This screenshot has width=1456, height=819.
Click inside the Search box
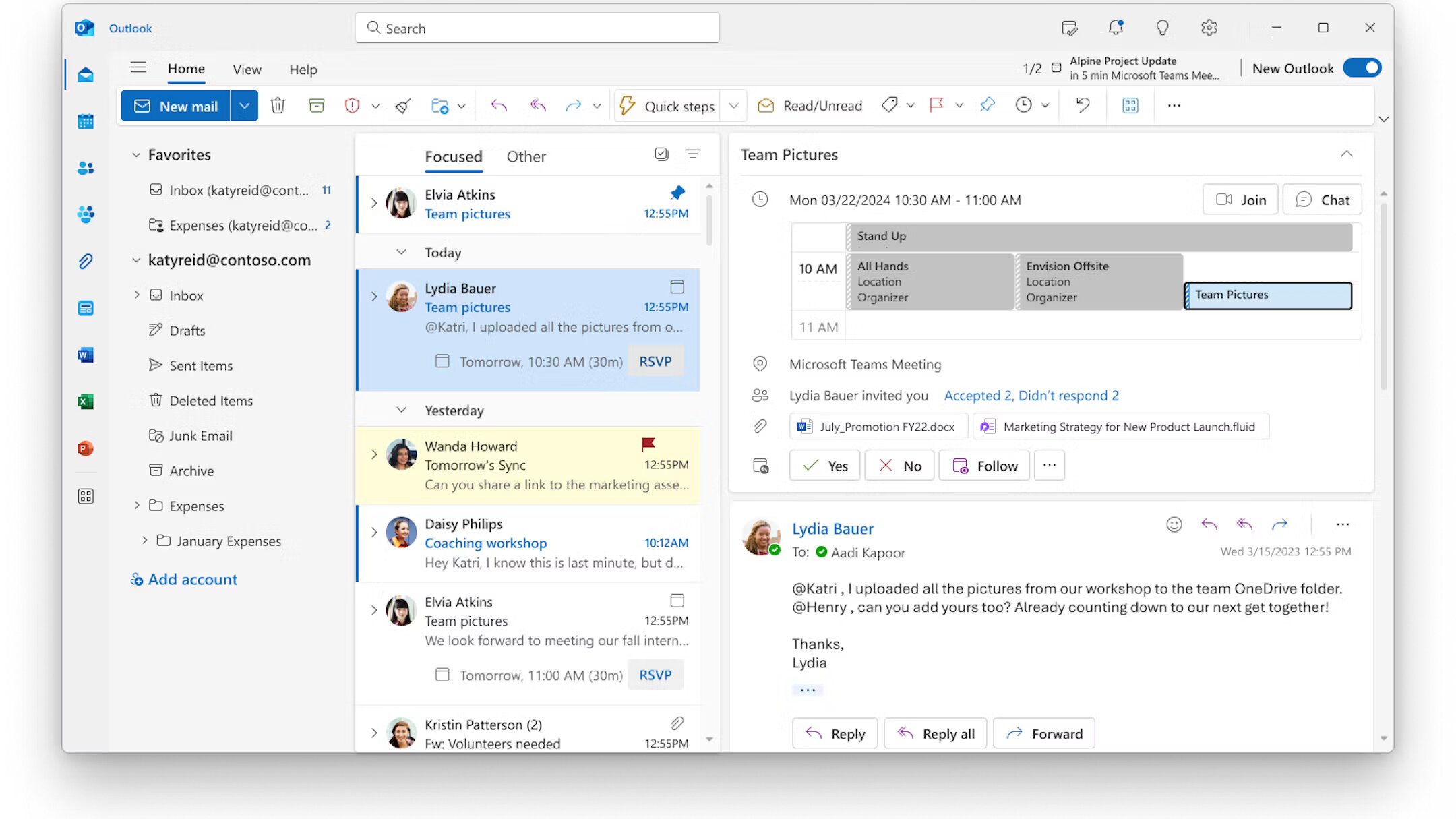[x=537, y=28]
